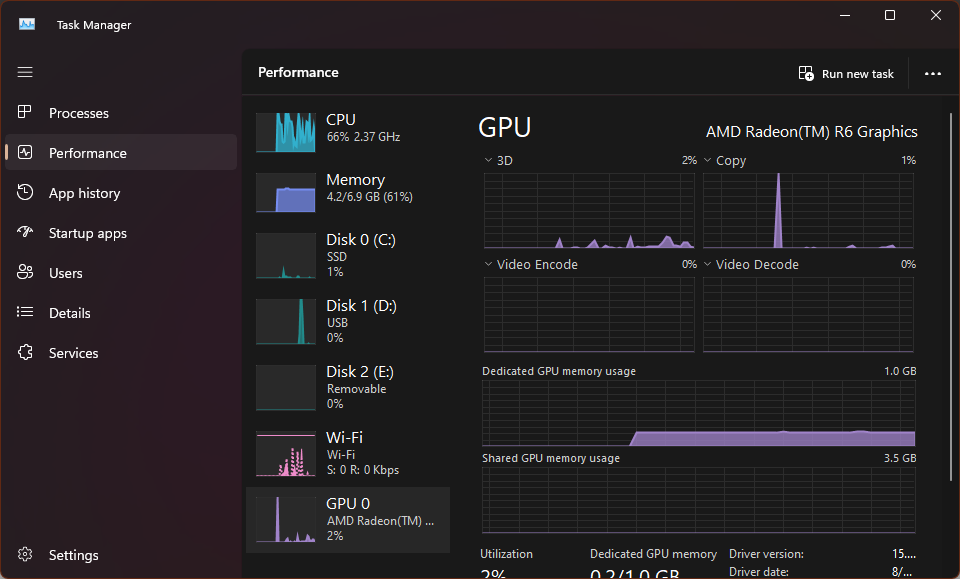Click the Copy engine usage graph
The height and width of the screenshot is (579, 960).
click(808, 211)
